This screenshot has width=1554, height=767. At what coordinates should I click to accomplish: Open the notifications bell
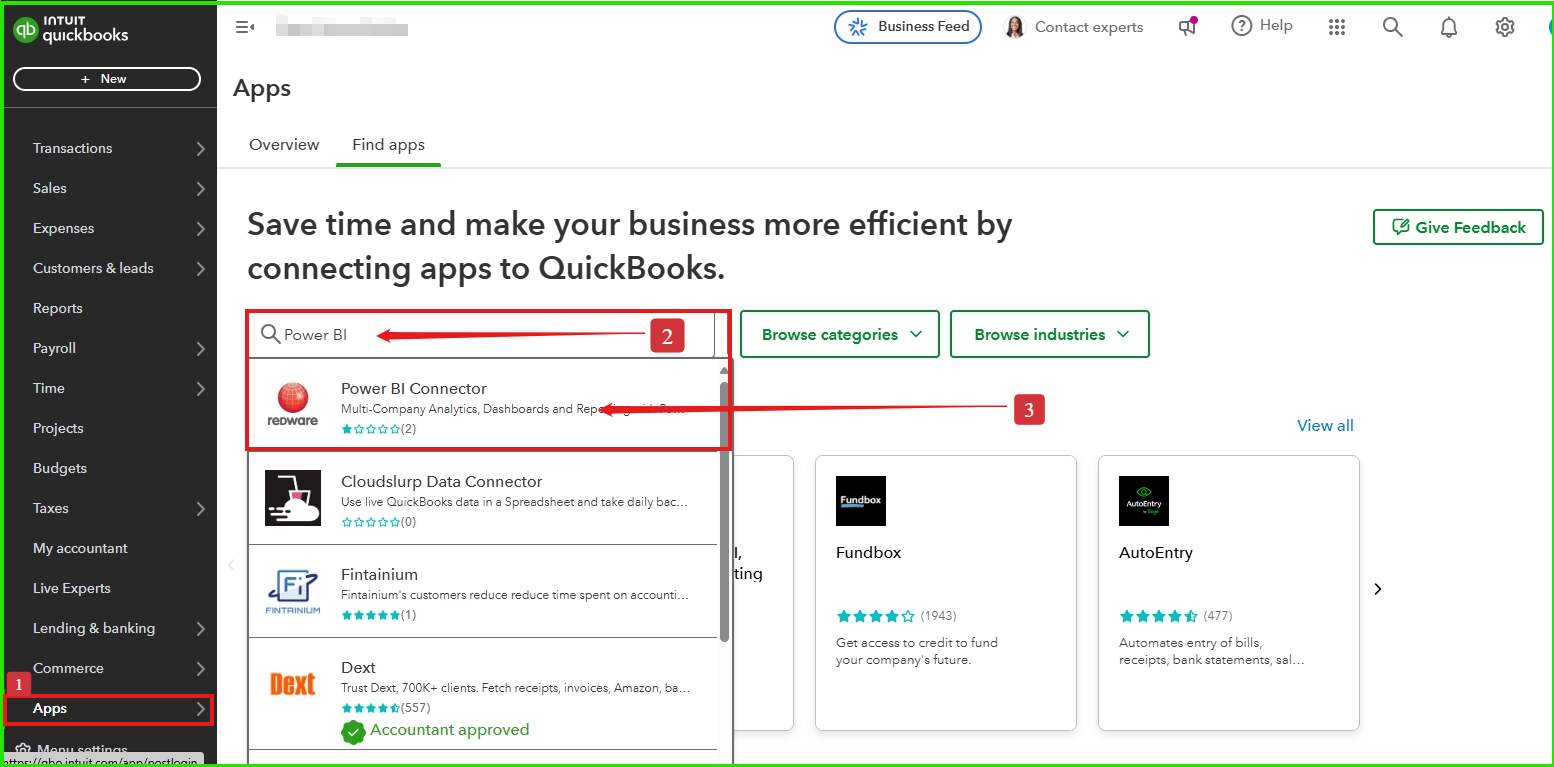point(1448,27)
